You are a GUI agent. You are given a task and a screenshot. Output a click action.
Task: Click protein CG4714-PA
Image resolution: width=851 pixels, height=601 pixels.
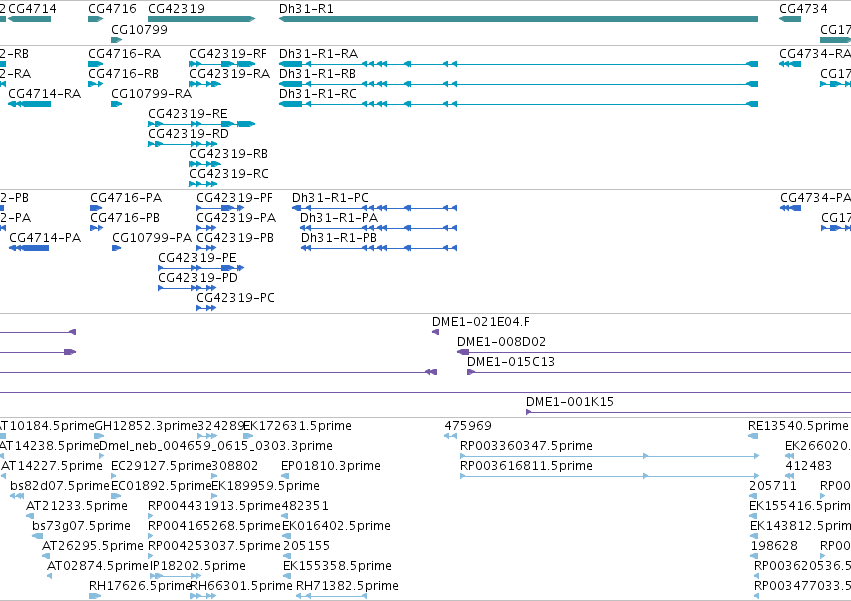click(45, 238)
